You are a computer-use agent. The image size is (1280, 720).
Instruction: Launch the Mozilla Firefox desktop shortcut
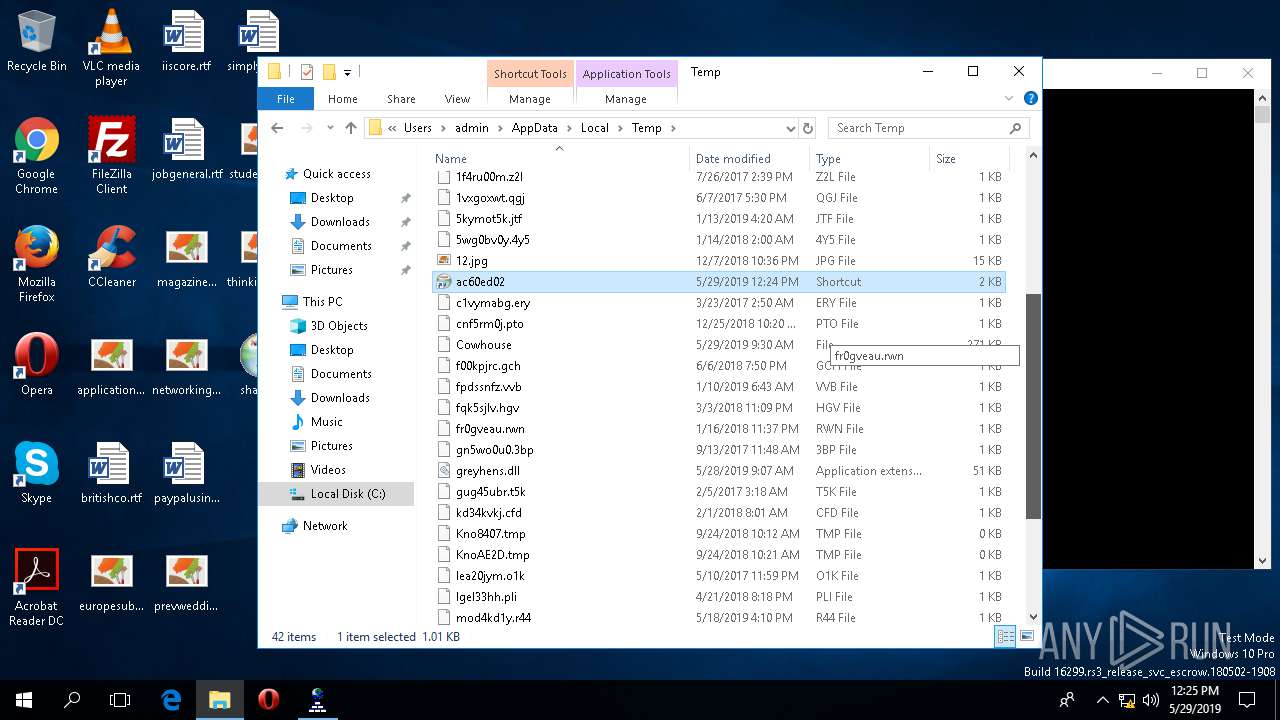36,264
